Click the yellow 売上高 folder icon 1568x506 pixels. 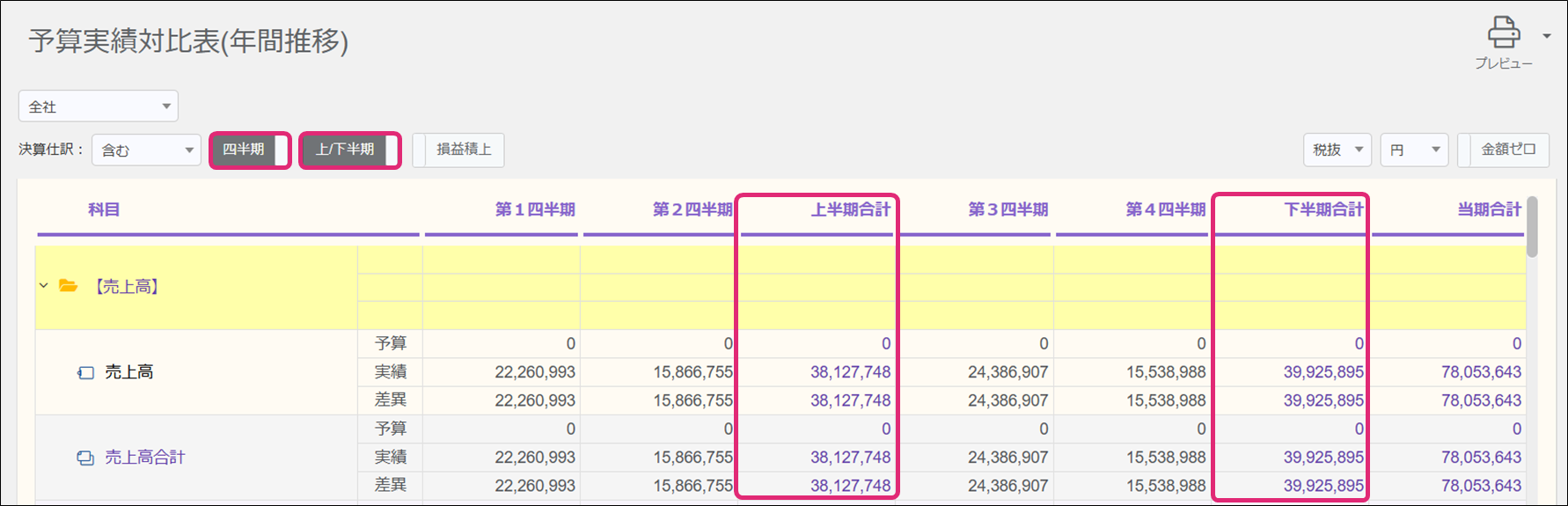coord(68,286)
